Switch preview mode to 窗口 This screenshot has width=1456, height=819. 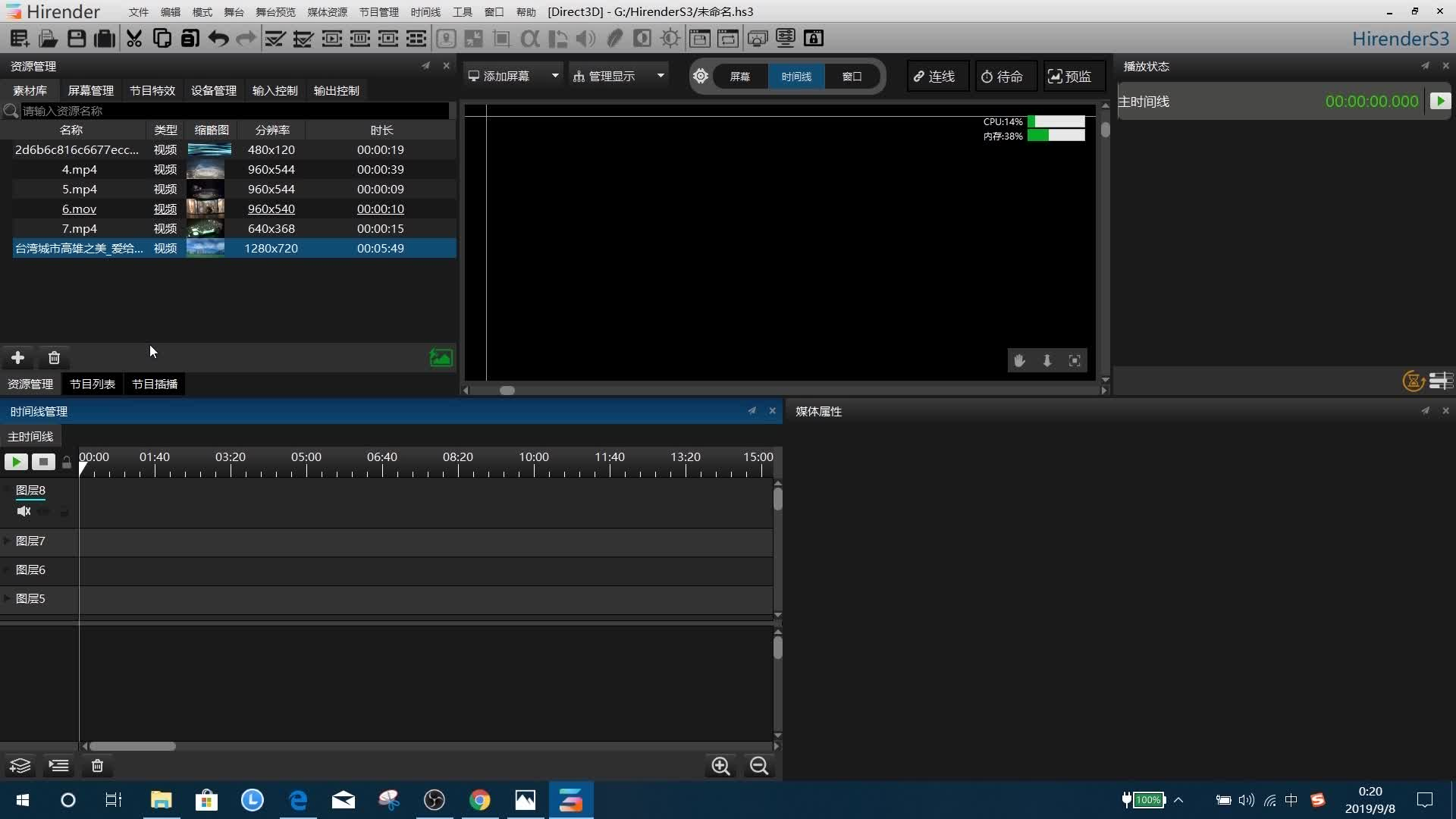click(852, 77)
